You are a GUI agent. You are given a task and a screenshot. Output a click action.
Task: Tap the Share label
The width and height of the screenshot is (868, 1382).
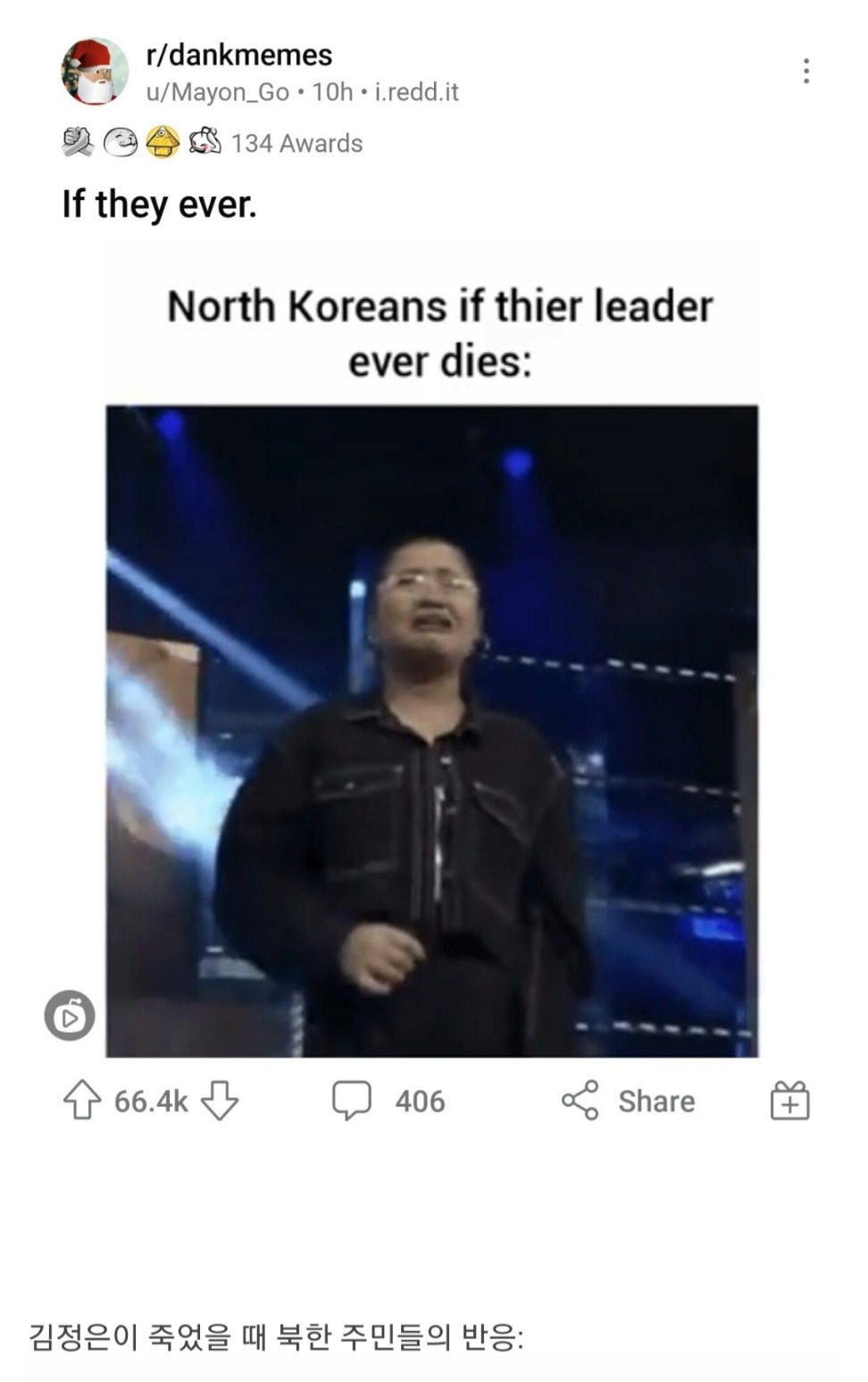[x=656, y=1101]
